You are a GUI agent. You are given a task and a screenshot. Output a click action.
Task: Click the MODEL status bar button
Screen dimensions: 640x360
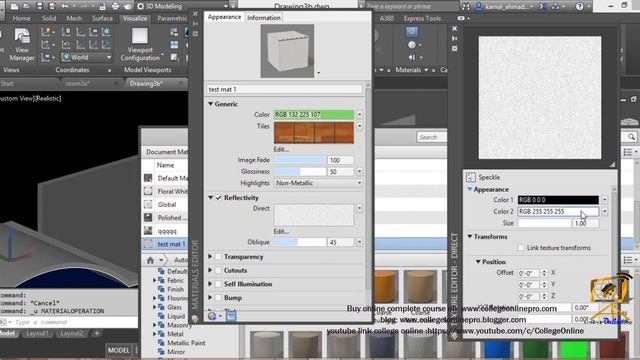118,350
